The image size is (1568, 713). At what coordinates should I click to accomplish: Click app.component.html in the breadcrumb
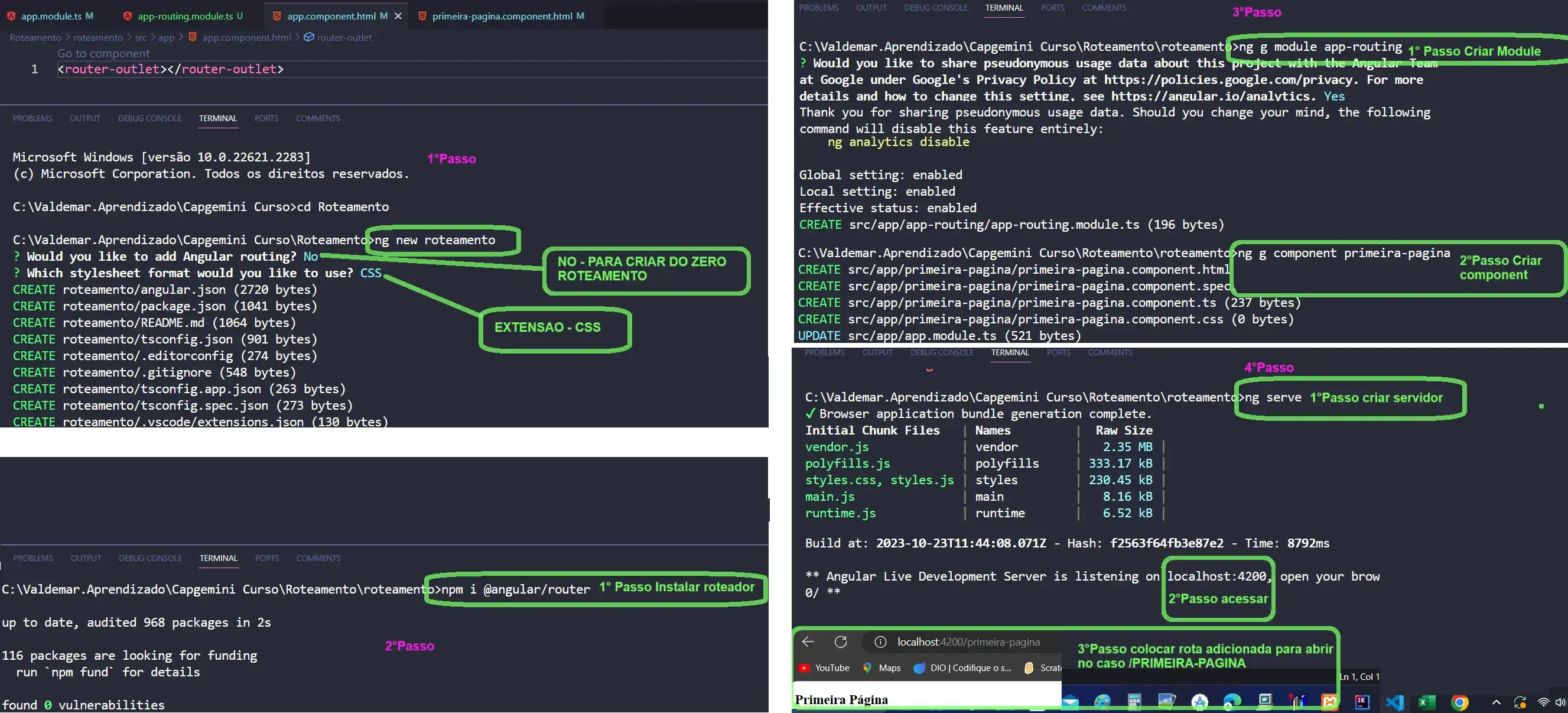246,37
